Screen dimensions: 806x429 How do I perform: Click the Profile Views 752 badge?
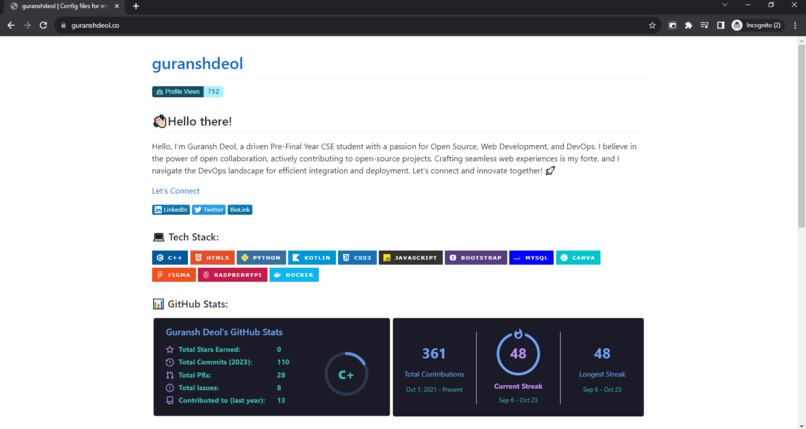pyautogui.click(x=188, y=91)
